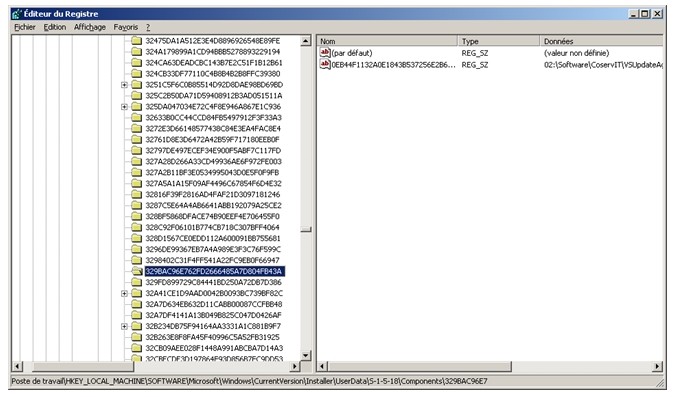Click folder icon of key 328C92F06101

[137, 228]
